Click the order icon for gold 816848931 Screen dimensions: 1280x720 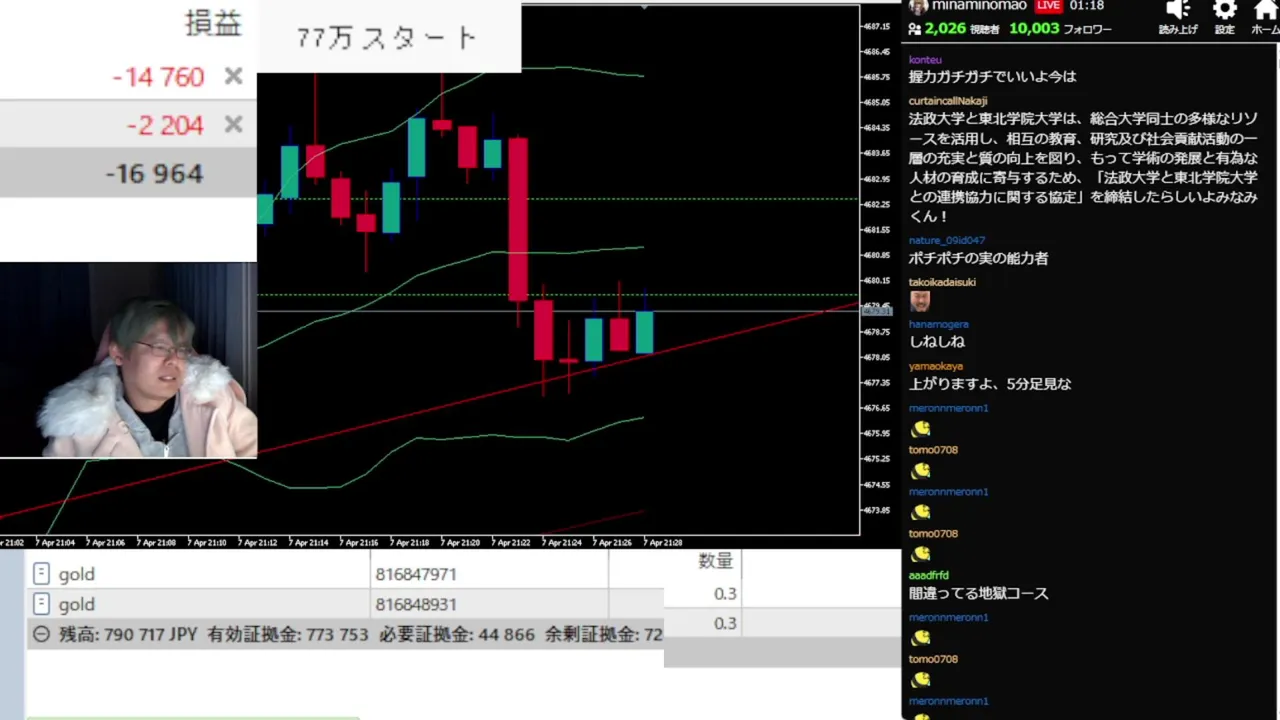click(x=41, y=604)
